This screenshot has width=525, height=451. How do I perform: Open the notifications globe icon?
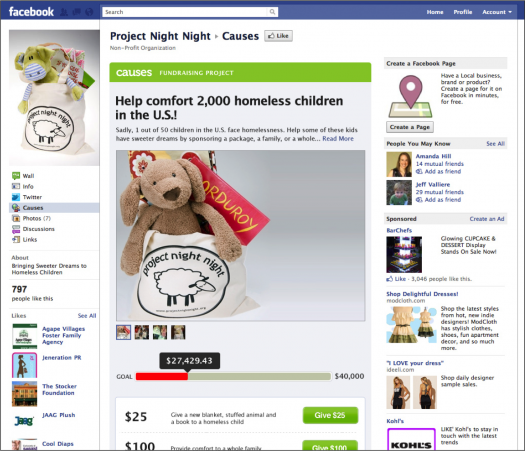pos(89,12)
